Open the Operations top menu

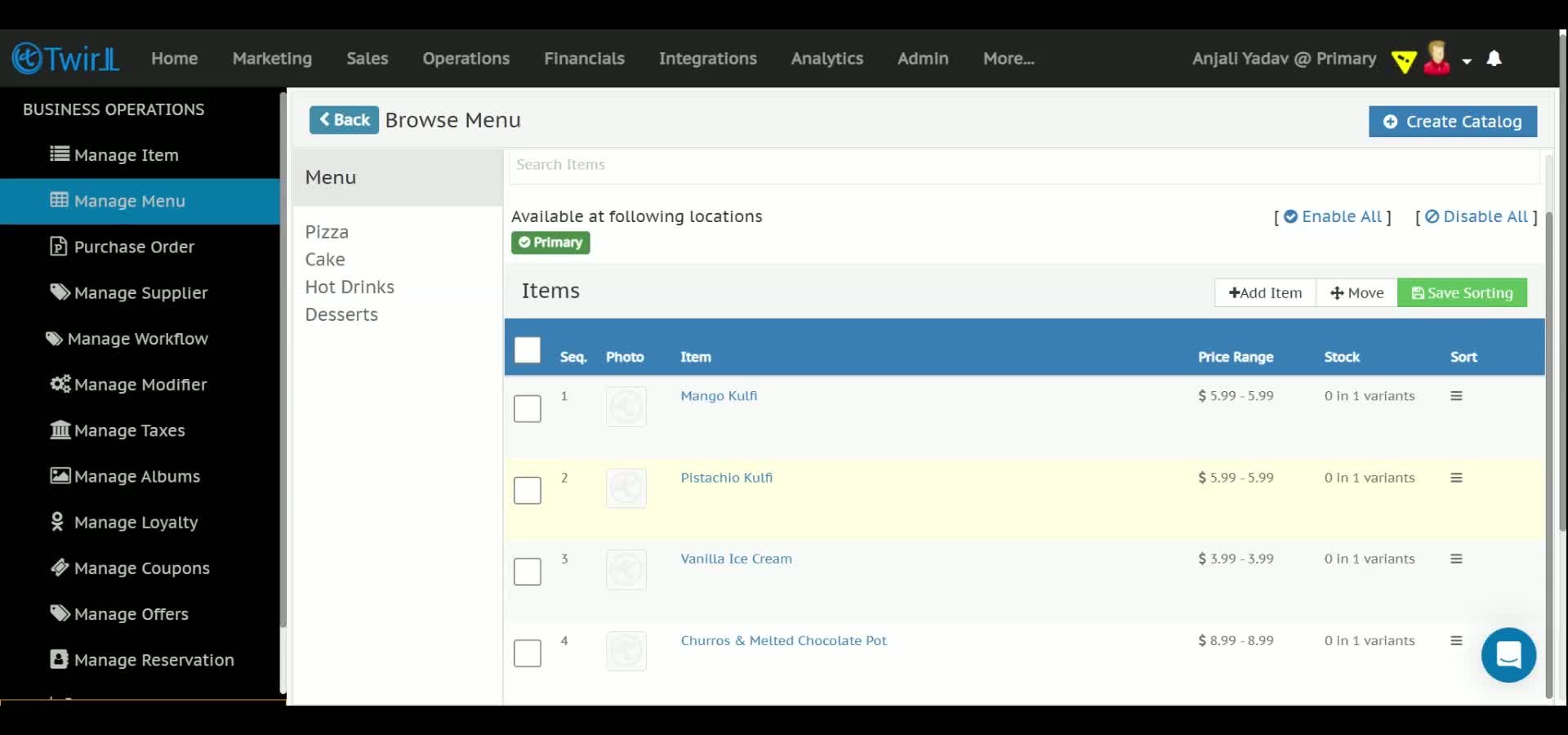[465, 59]
